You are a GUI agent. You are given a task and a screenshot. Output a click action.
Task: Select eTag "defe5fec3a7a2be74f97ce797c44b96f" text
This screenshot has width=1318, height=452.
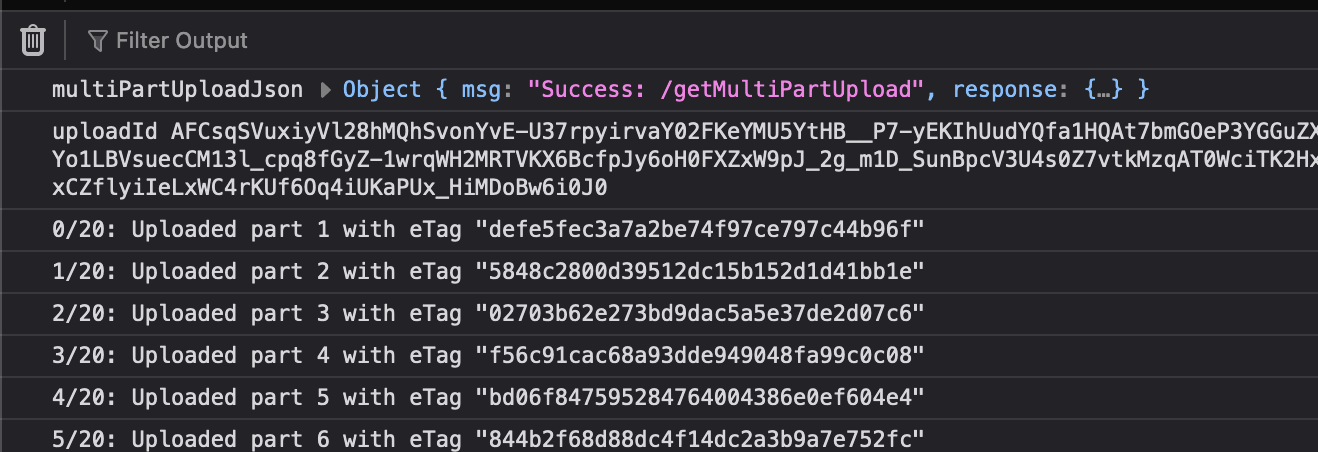tap(701, 230)
